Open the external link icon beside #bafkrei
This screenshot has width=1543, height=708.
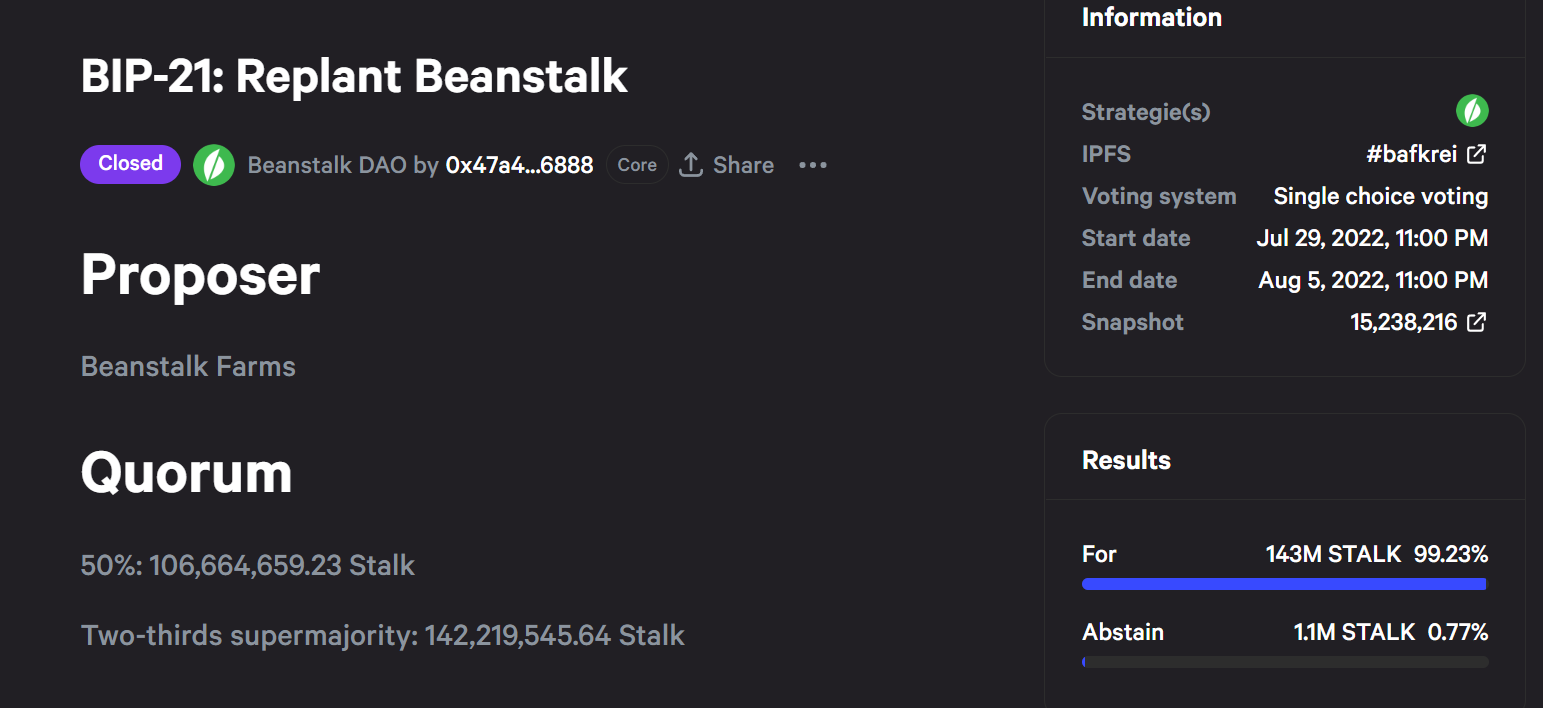1476,154
